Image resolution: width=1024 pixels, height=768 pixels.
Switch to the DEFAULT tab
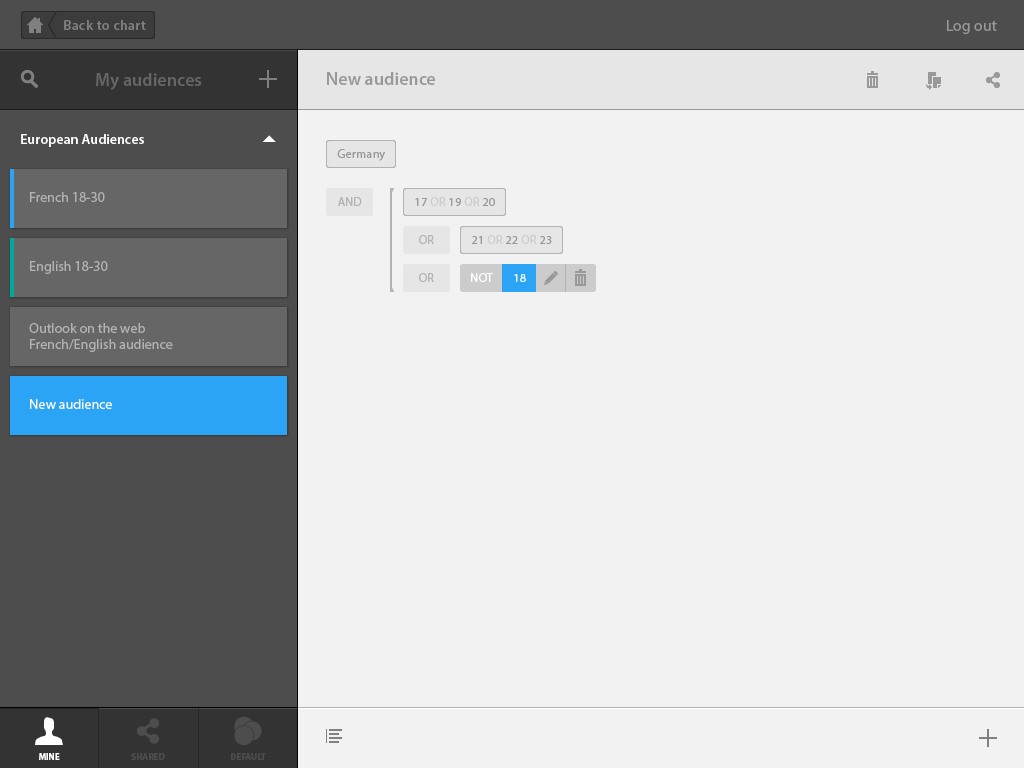[248, 739]
